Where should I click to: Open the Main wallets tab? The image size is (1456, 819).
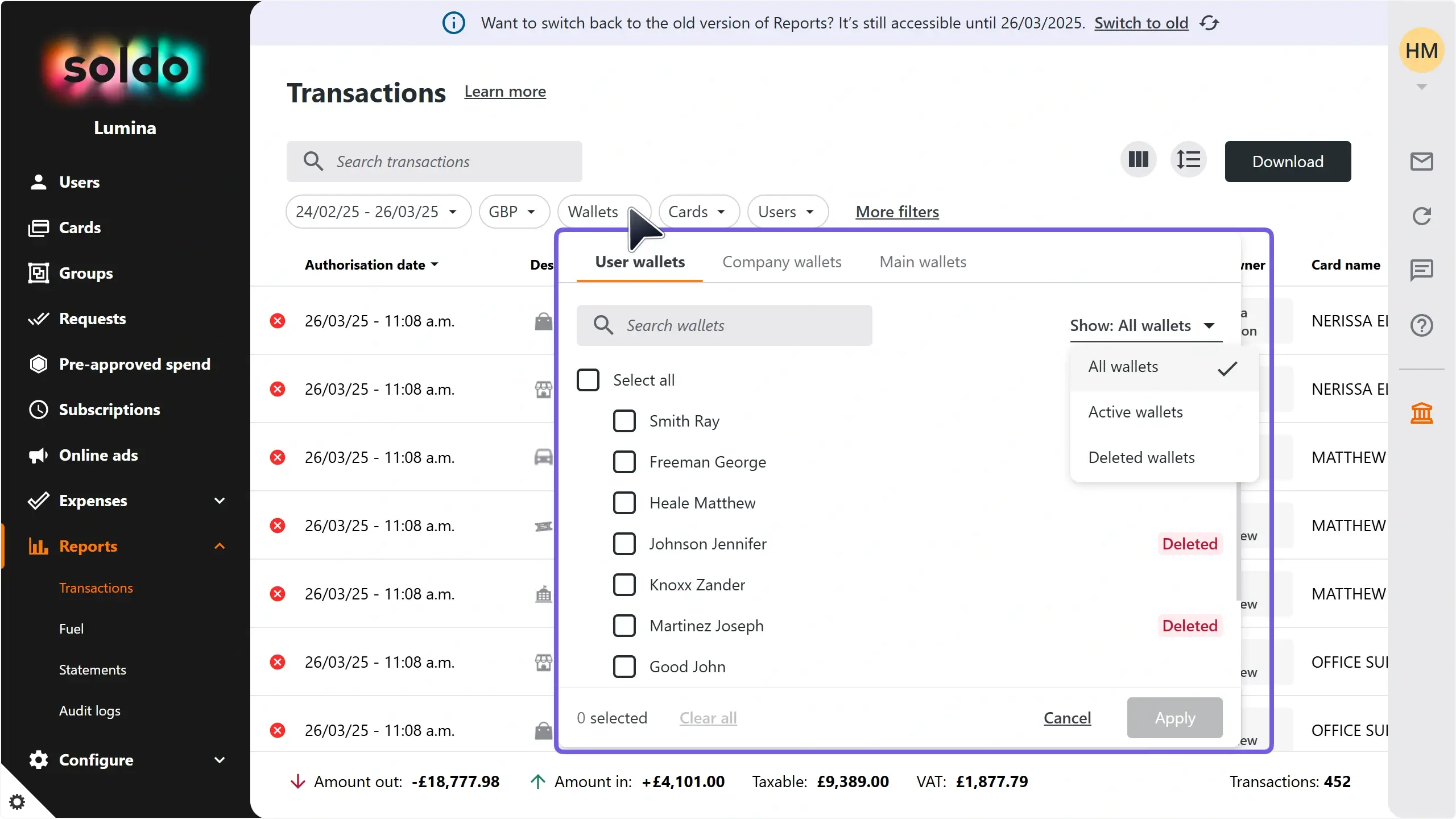coord(922,262)
